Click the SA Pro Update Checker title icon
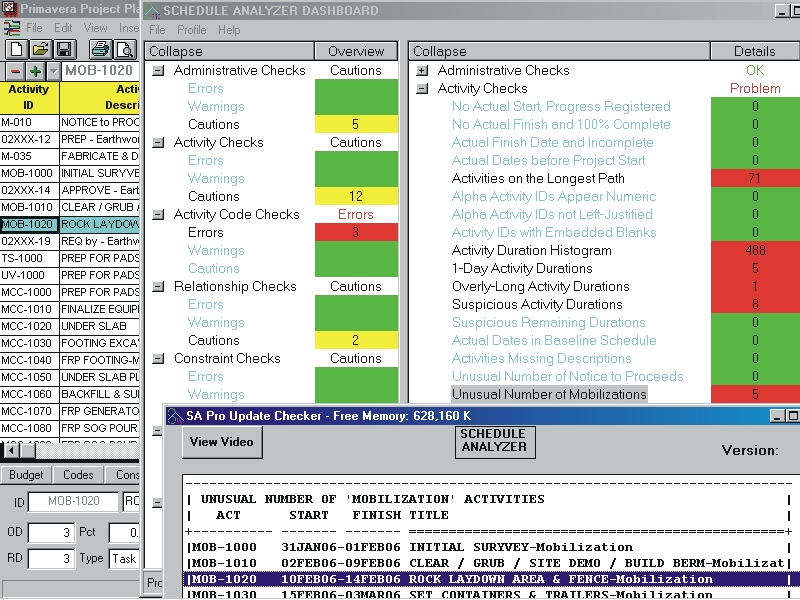Viewport: 800px width, 600px height. pyautogui.click(x=175, y=416)
